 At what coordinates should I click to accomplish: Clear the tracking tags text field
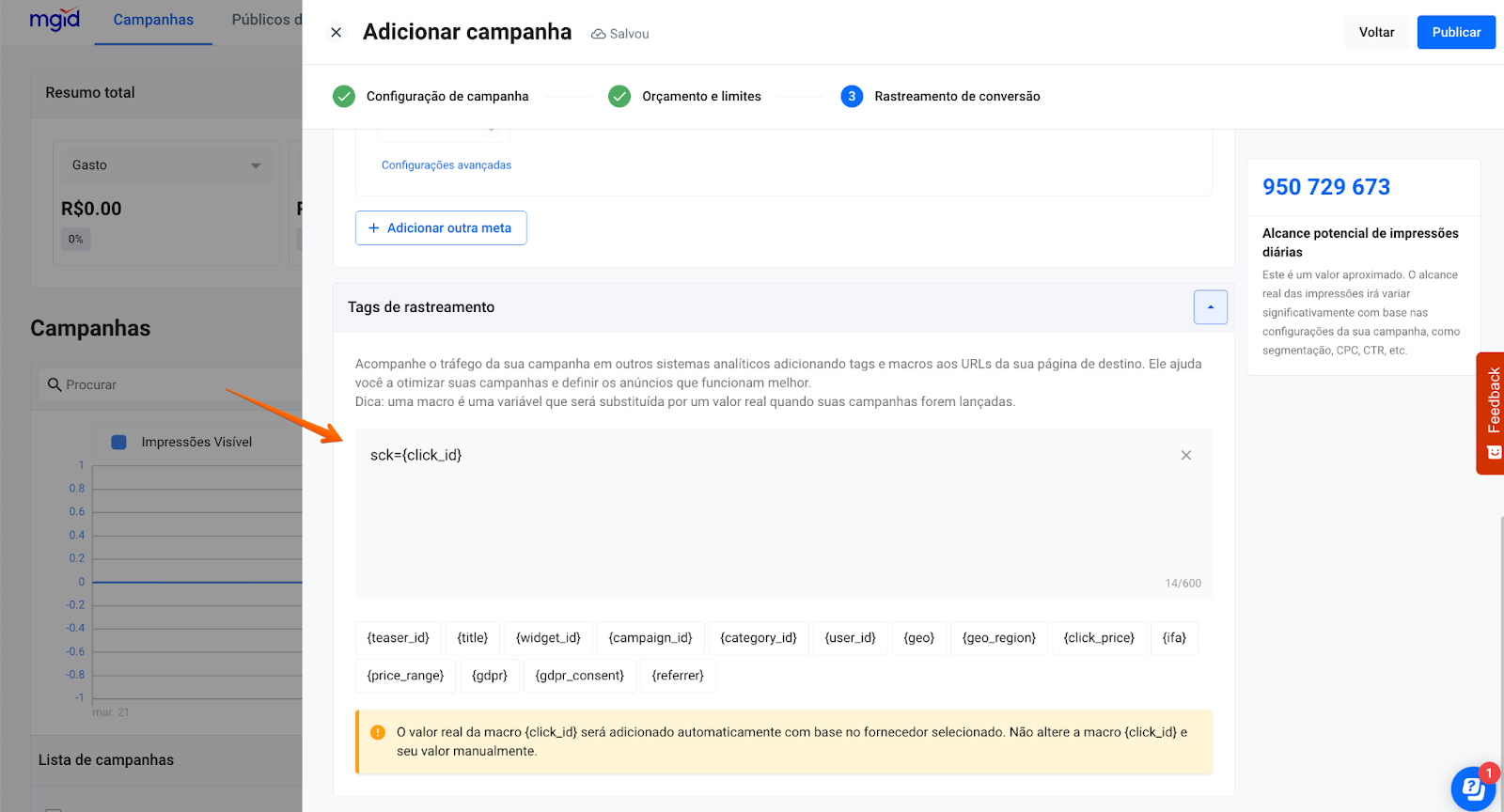1185,456
